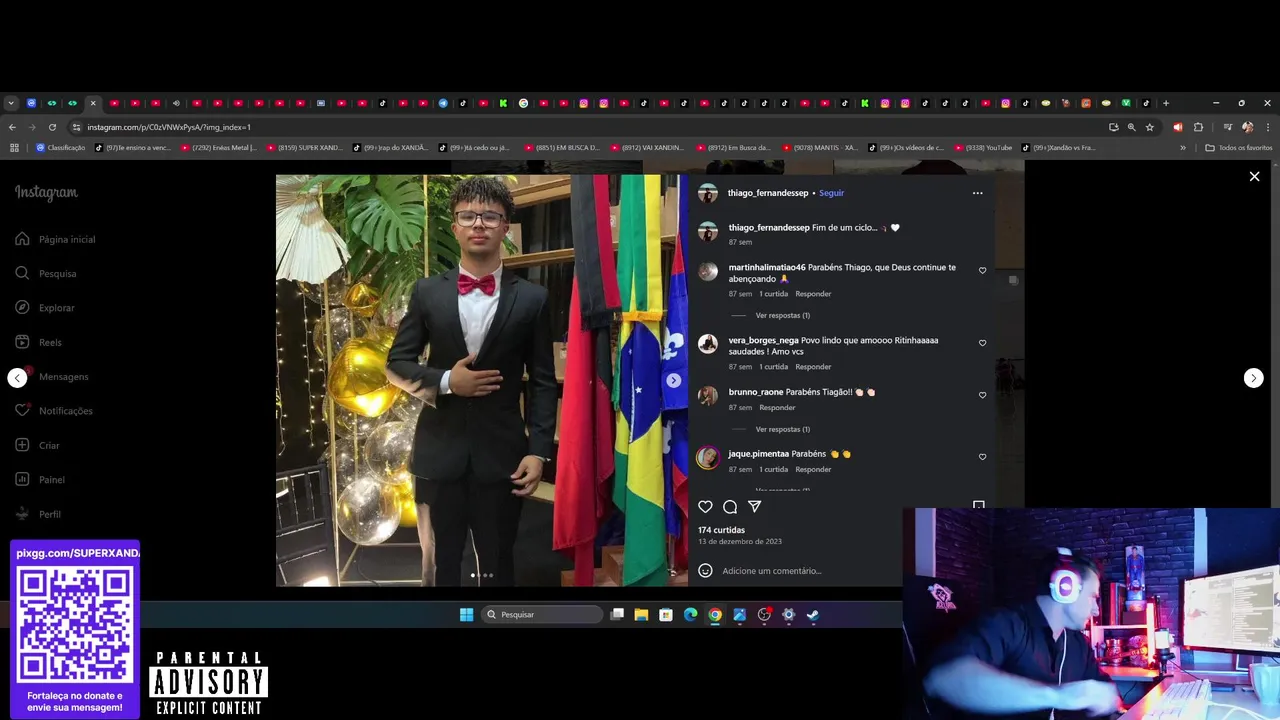Reply to vera_borges_nega's comment
The height and width of the screenshot is (720, 1280).
tap(813, 367)
